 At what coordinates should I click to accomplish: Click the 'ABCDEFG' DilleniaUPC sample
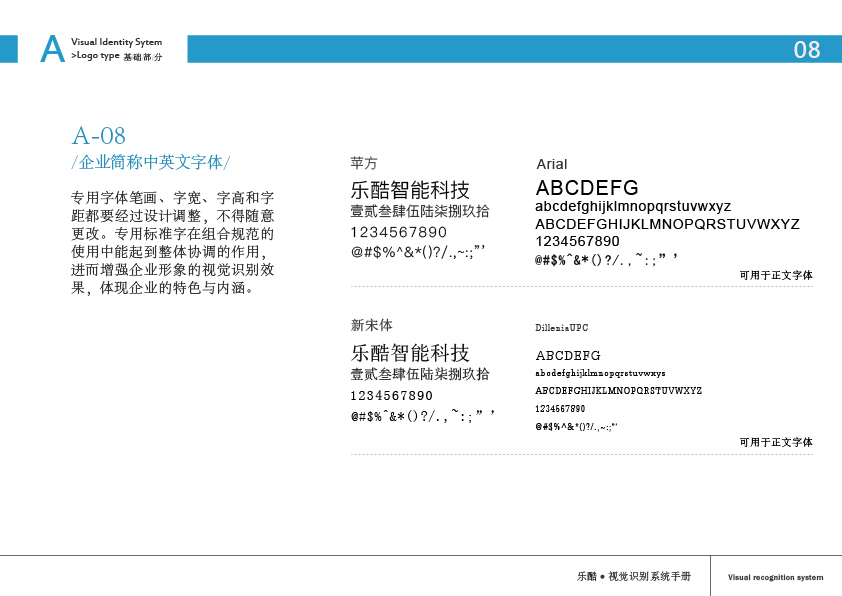568,355
